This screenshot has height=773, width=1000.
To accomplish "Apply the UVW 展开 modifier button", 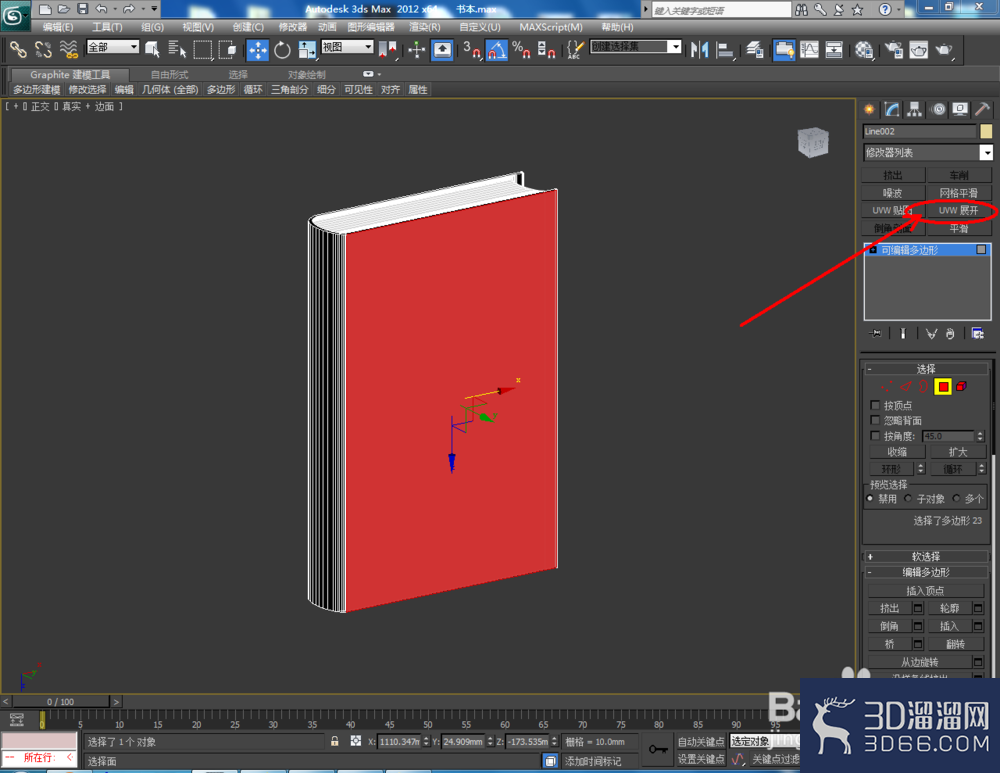I will pos(959,210).
